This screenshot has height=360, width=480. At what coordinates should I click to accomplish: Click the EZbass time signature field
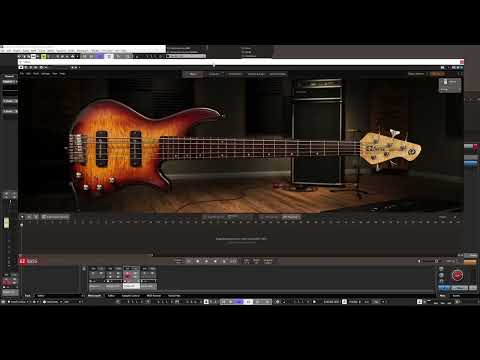(x=247, y=261)
